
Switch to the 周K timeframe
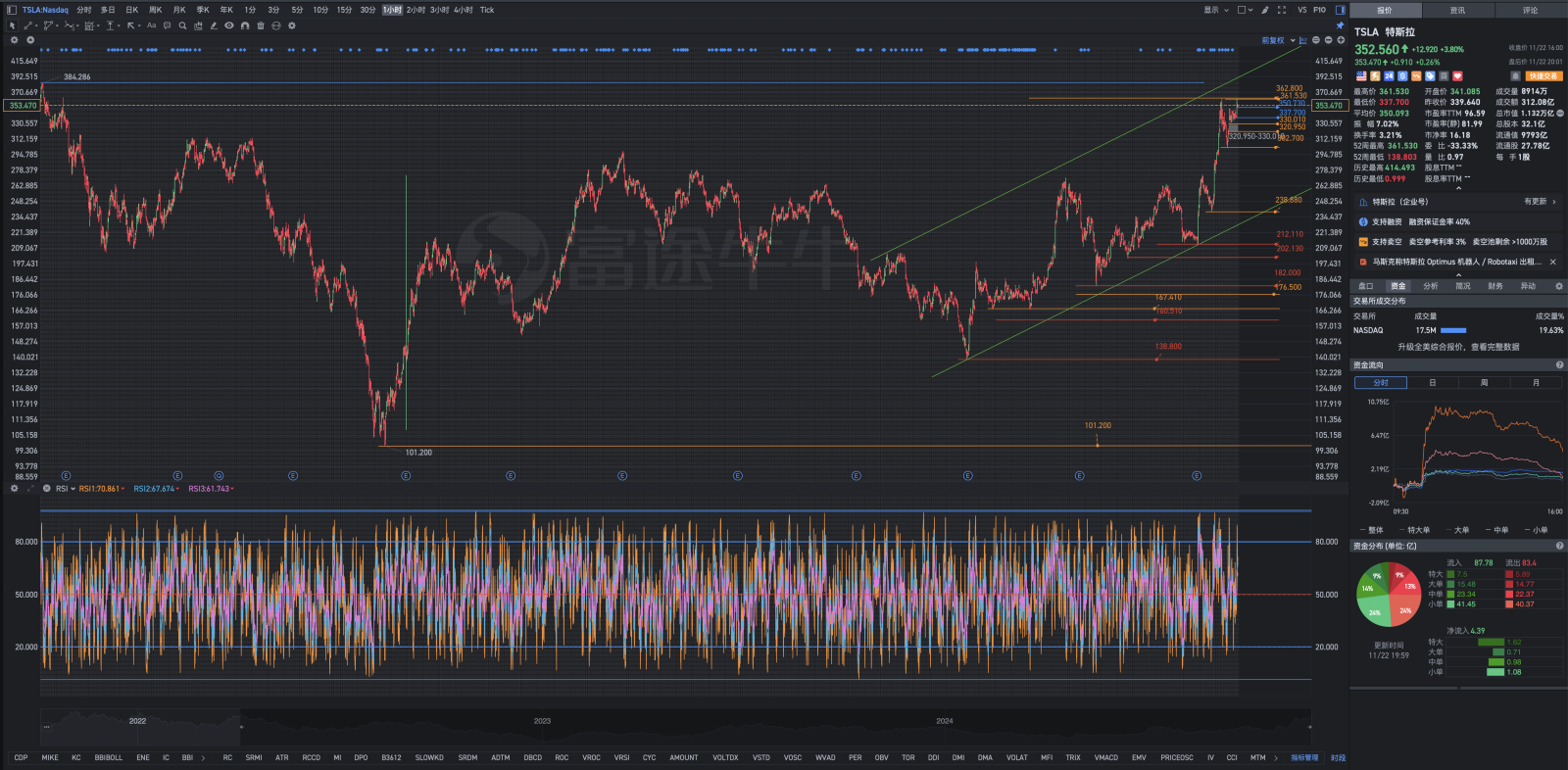point(155,10)
